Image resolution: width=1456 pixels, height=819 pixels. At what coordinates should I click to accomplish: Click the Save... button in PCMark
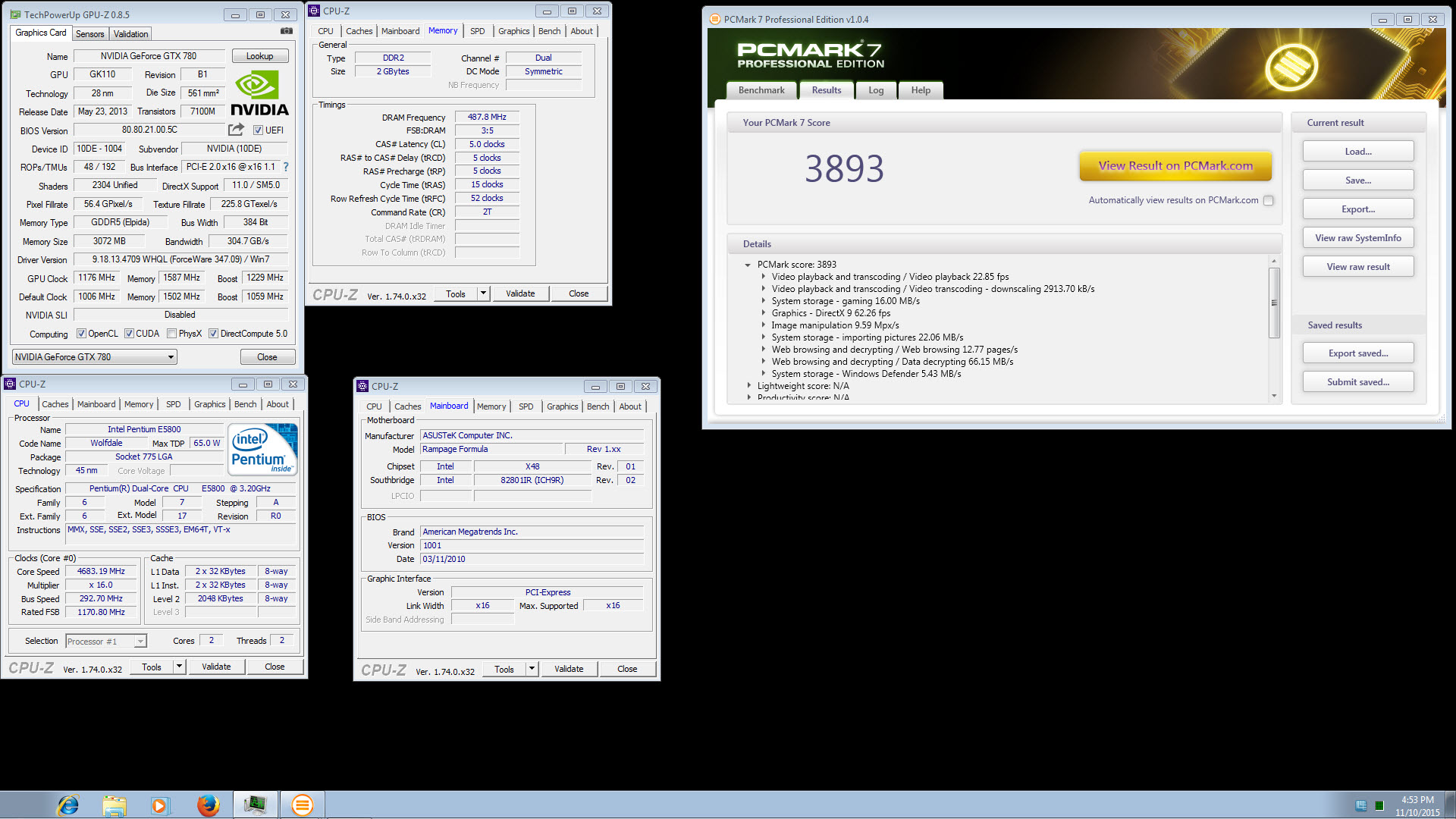pos(1358,180)
